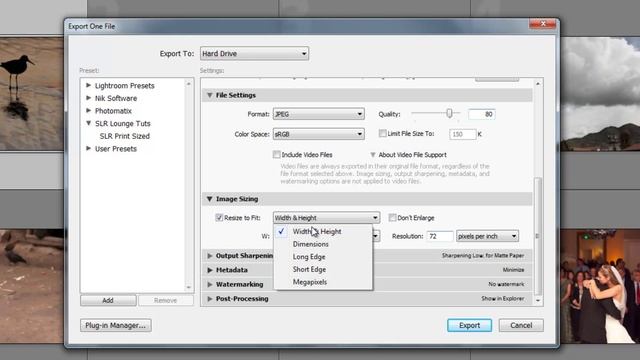Select the bird on beach thumbnail
640x360 pixels.
coord(31,94)
